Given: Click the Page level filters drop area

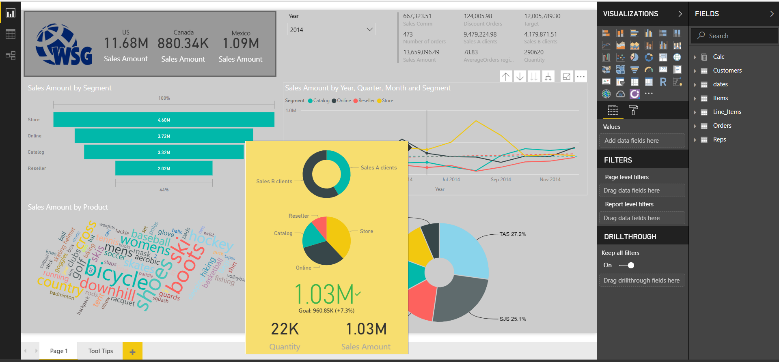Looking at the screenshot, I should (x=642, y=190).
